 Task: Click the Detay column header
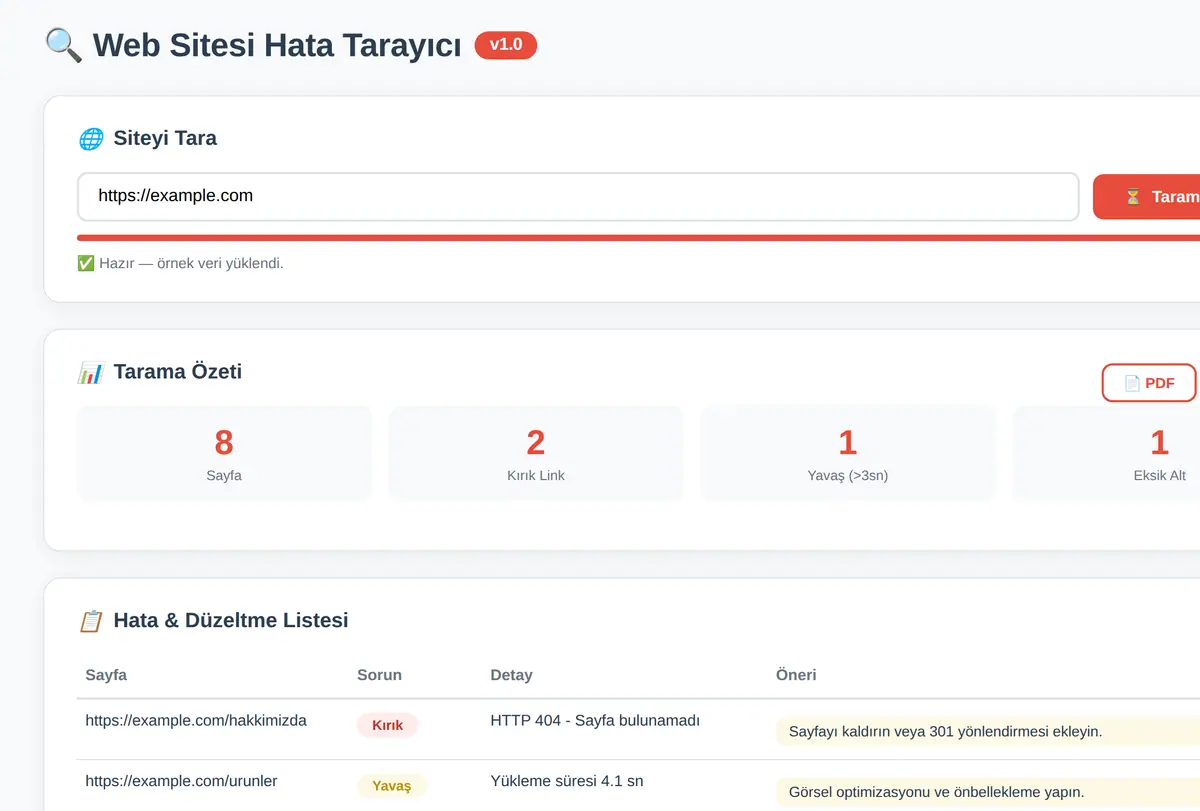coord(511,675)
